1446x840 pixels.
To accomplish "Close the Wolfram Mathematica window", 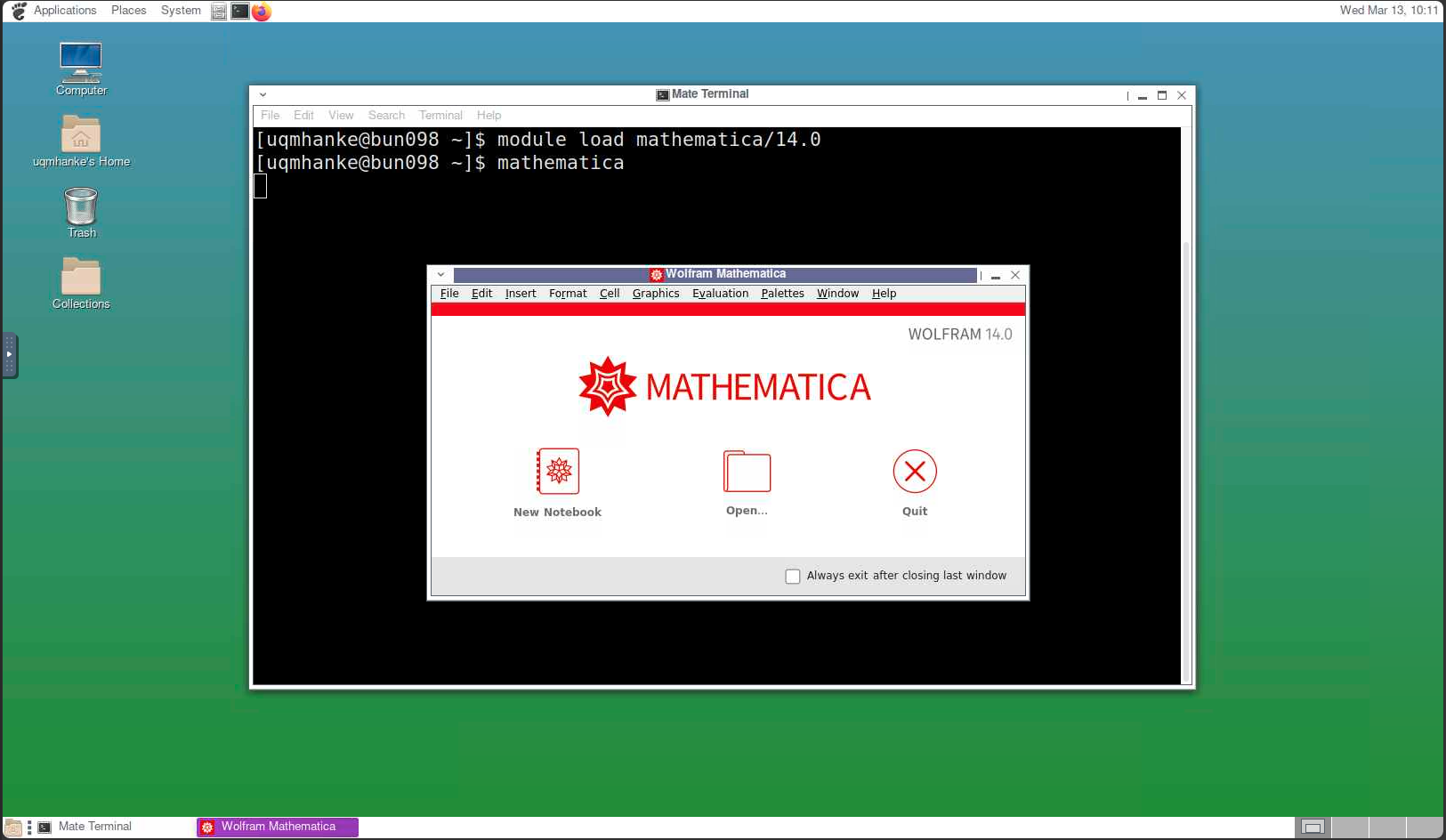I will point(1015,275).
